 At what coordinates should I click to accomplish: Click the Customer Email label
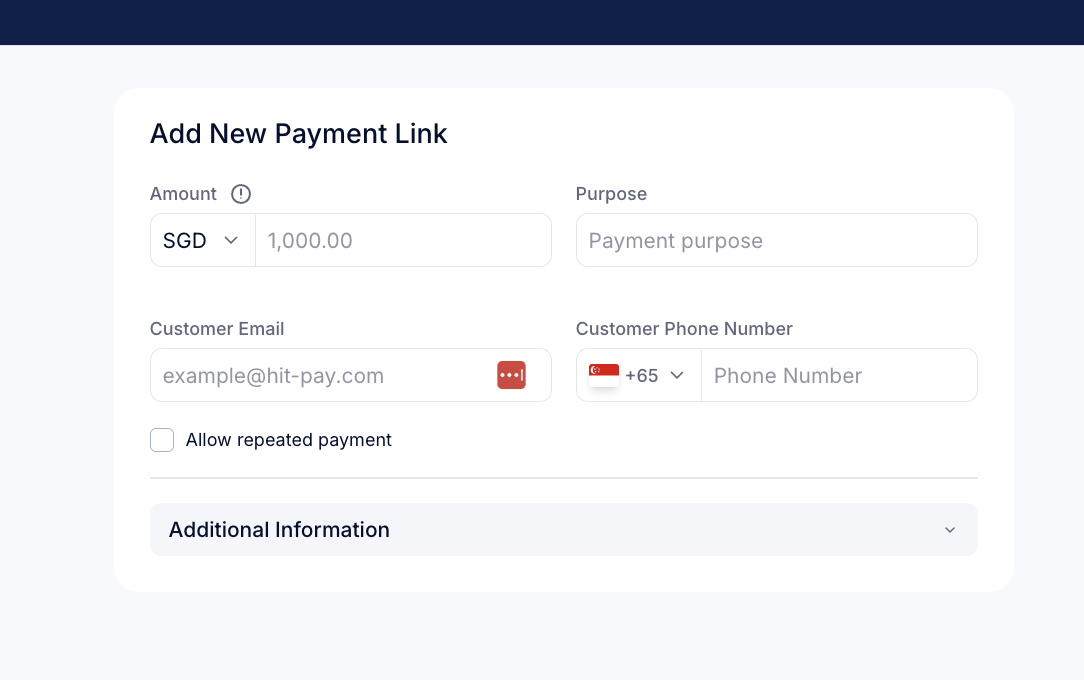pos(217,329)
